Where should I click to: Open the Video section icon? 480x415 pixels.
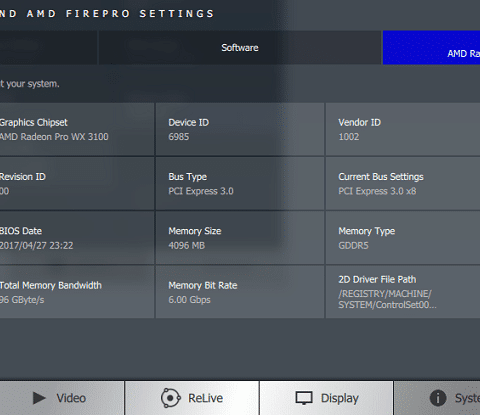(x=39, y=398)
